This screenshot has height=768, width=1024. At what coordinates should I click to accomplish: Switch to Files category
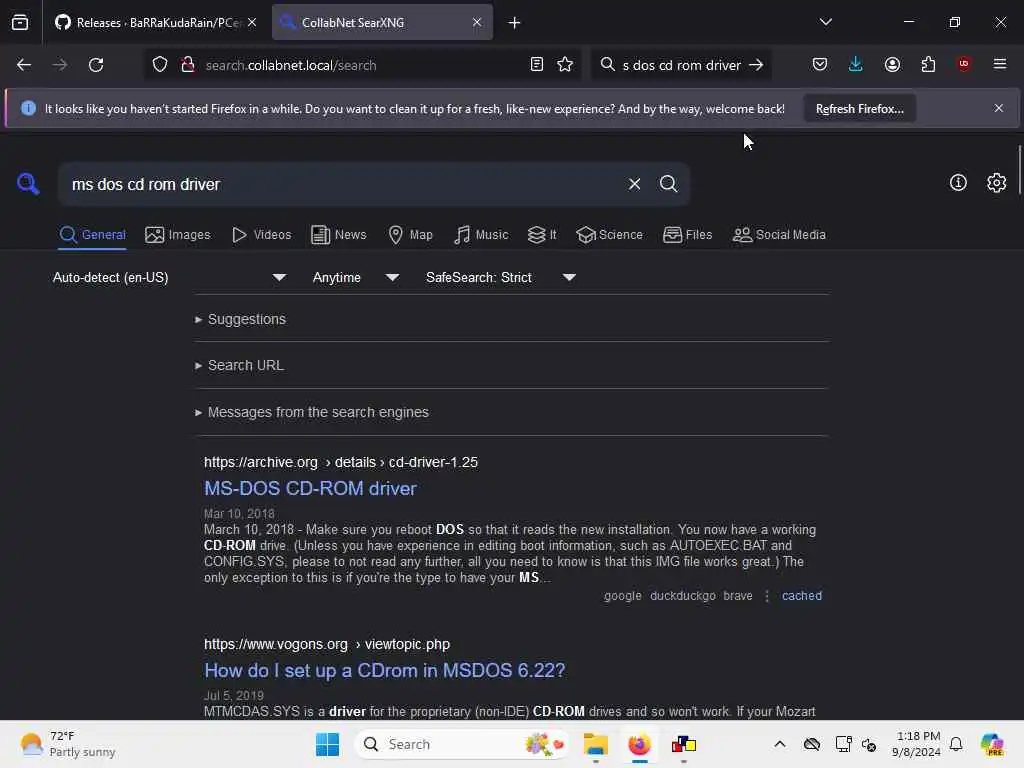687,234
